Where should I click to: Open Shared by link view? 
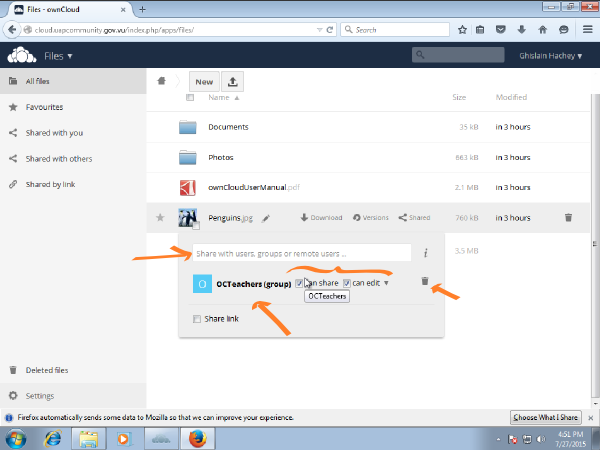click(x=73, y=184)
